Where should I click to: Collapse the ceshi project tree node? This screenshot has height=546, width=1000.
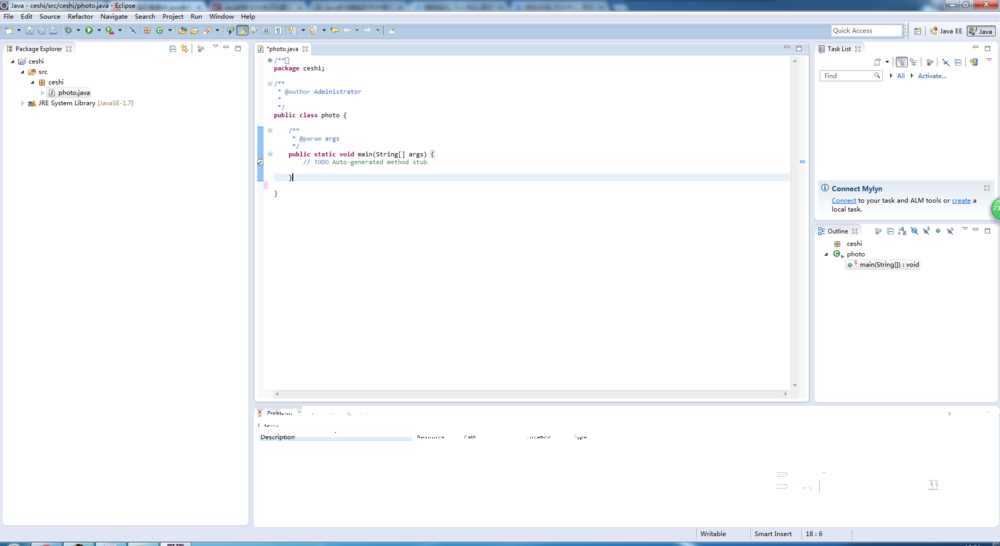coord(12,61)
